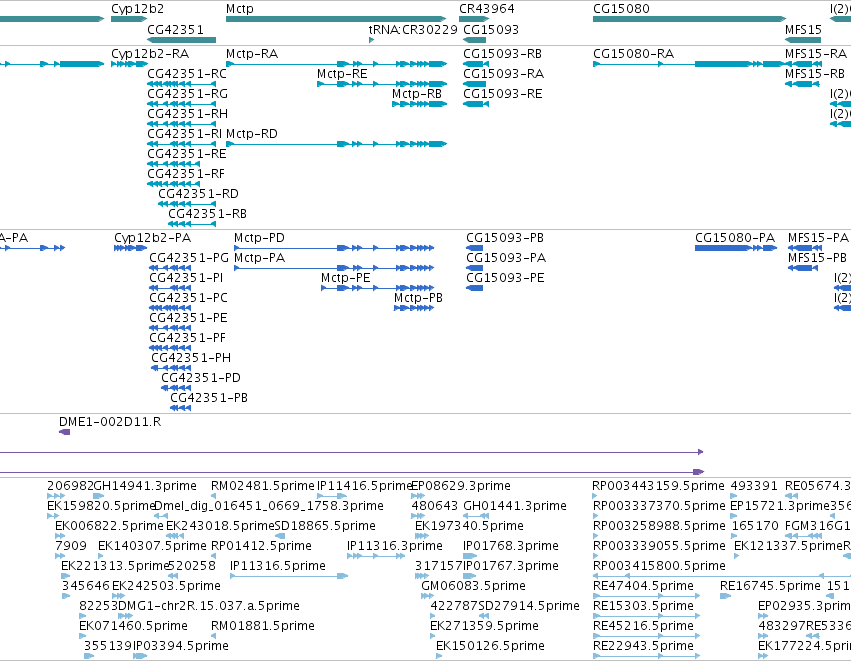The width and height of the screenshot is (851, 661).
Task: Select the CR43964 gene label
Action: [487, 9]
